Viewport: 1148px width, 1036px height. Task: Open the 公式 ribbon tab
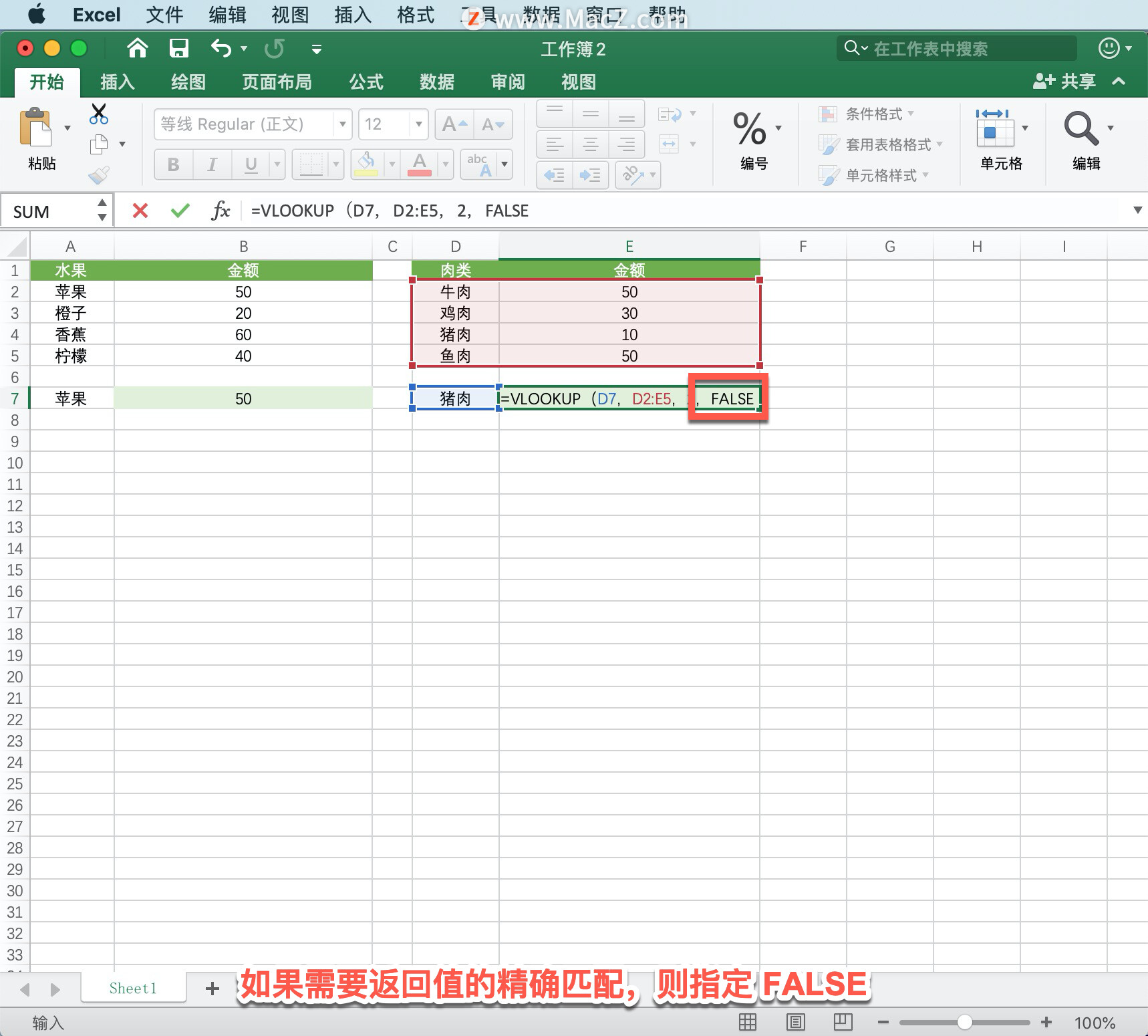tap(366, 82)
